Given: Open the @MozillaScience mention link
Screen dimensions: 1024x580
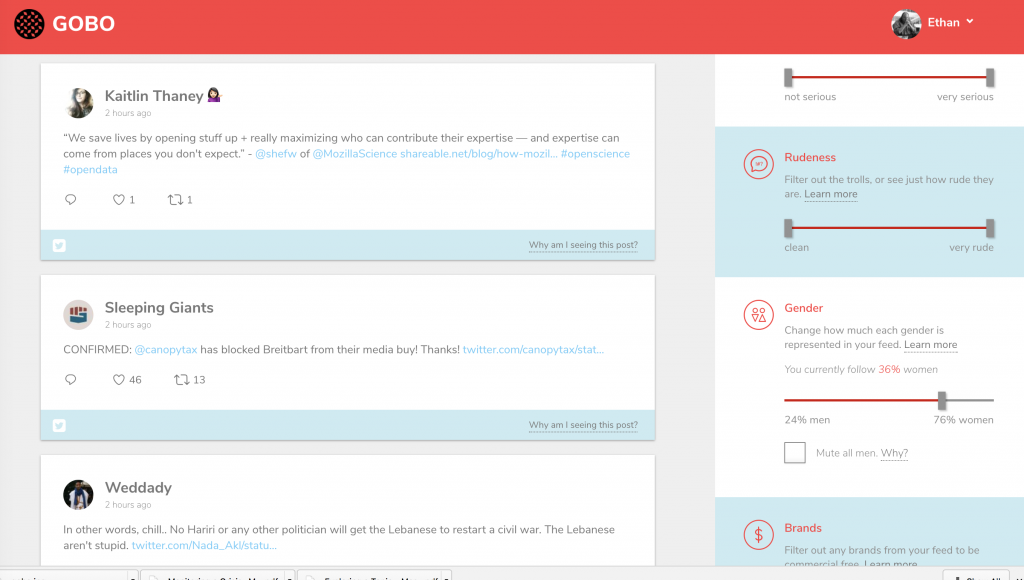Looking at the screenshot, I should tap(355, 154).
